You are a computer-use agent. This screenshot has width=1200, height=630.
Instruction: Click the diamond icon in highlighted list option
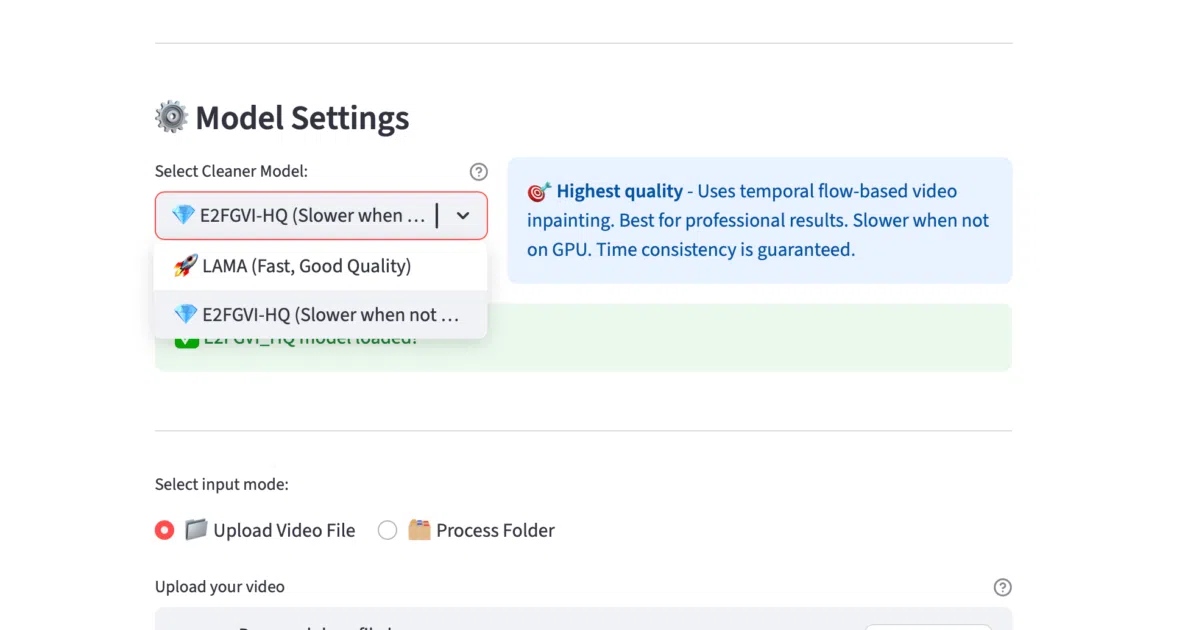click(185, 314)
